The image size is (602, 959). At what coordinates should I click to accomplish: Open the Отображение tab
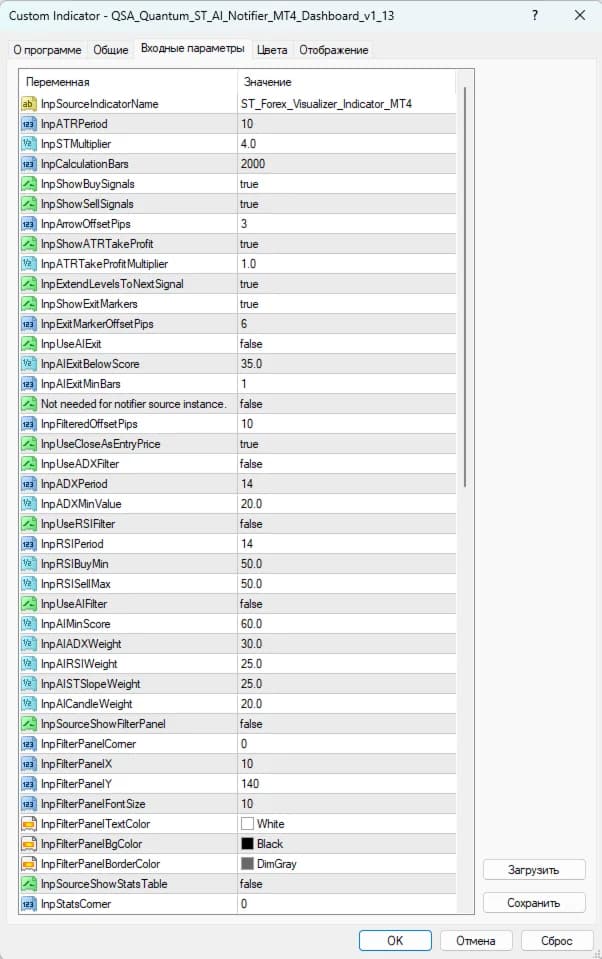pyautogui.click(x=333, y=50)
